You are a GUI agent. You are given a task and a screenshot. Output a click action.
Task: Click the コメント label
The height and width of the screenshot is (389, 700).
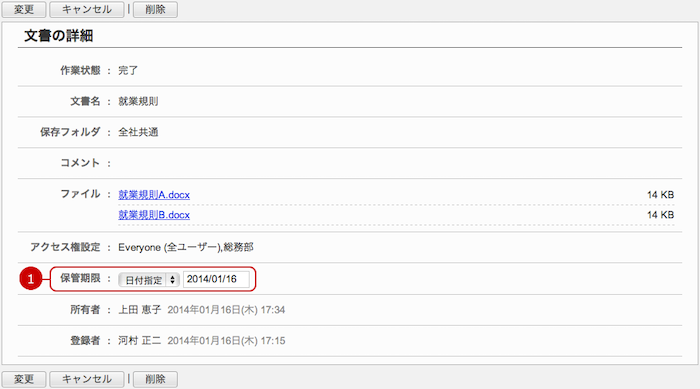tap(80, 163)
